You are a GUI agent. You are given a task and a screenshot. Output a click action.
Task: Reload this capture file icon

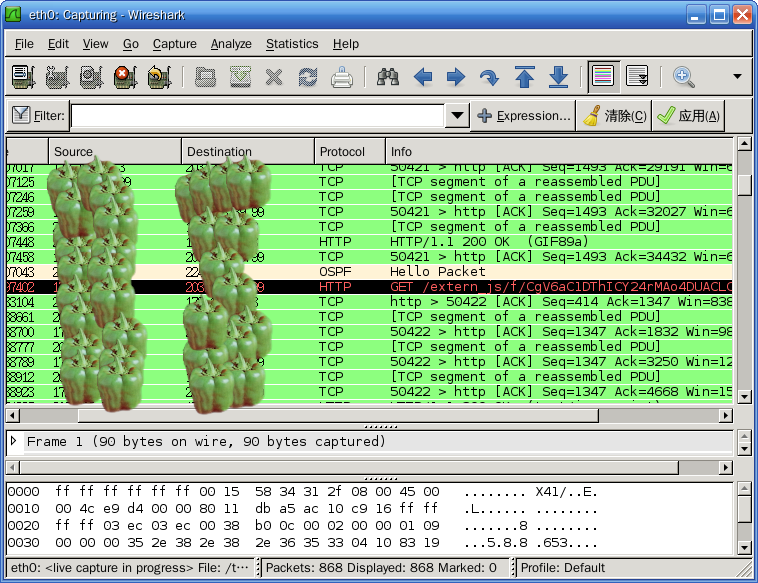pyautogui.click(x=307, y=77)
